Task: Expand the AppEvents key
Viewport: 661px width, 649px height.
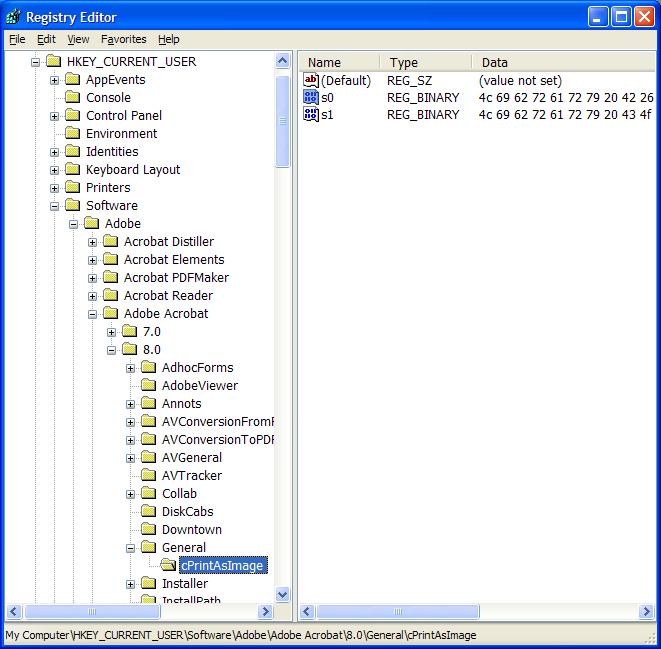Action: (x=55, y=80)
